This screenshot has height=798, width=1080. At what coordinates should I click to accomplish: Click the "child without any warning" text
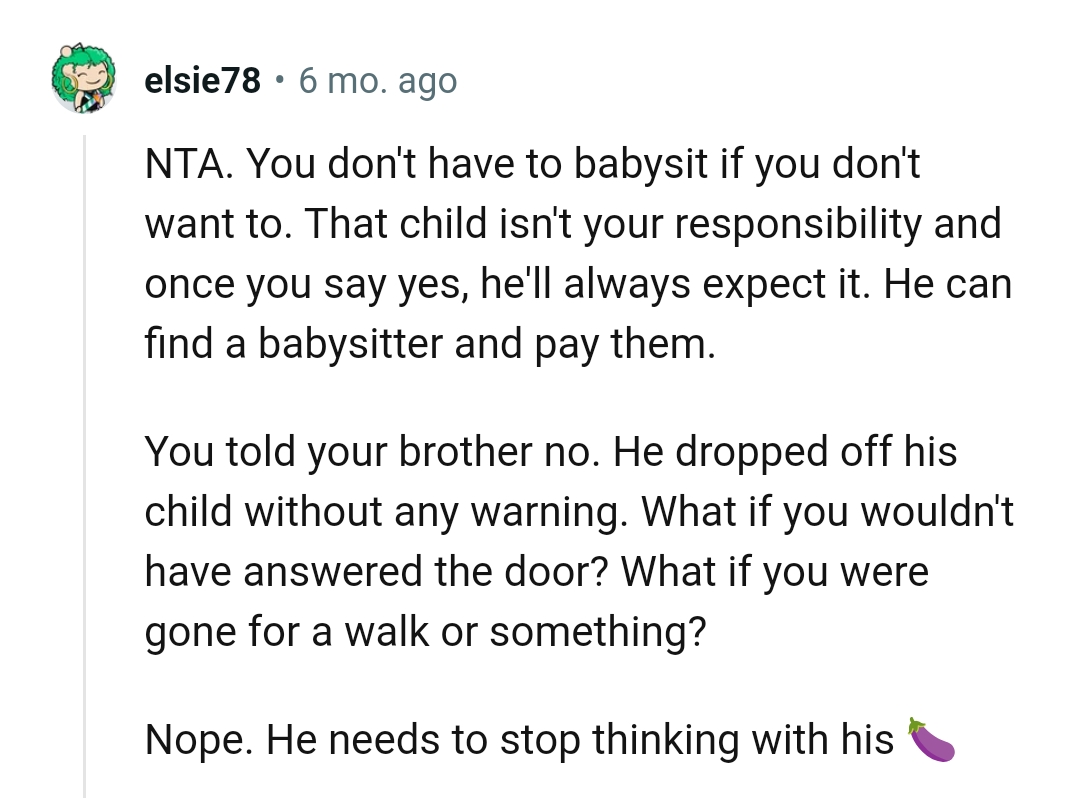click(x=387, y=512)
